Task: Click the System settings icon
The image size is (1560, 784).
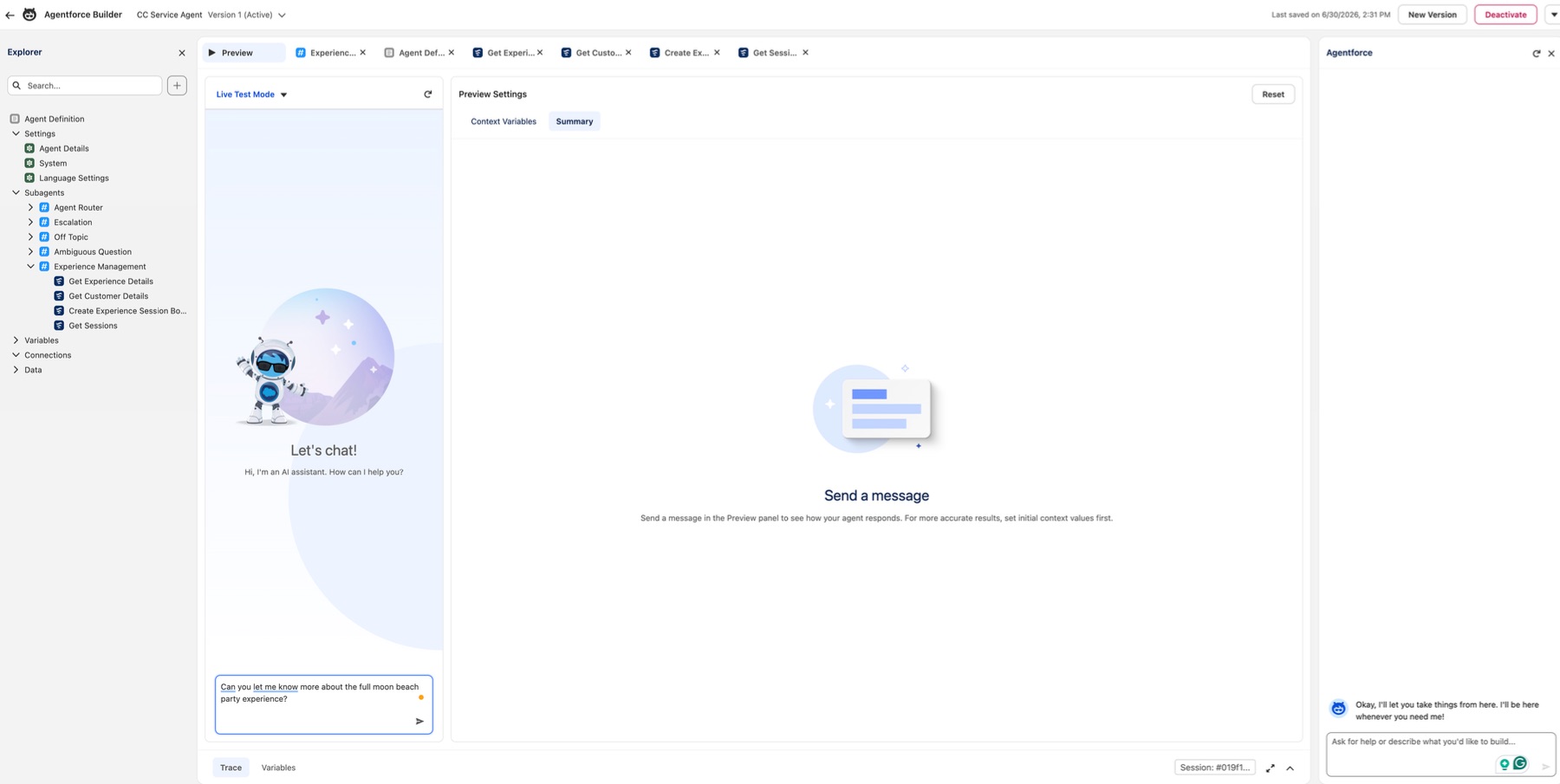Action: click(29, 163)
